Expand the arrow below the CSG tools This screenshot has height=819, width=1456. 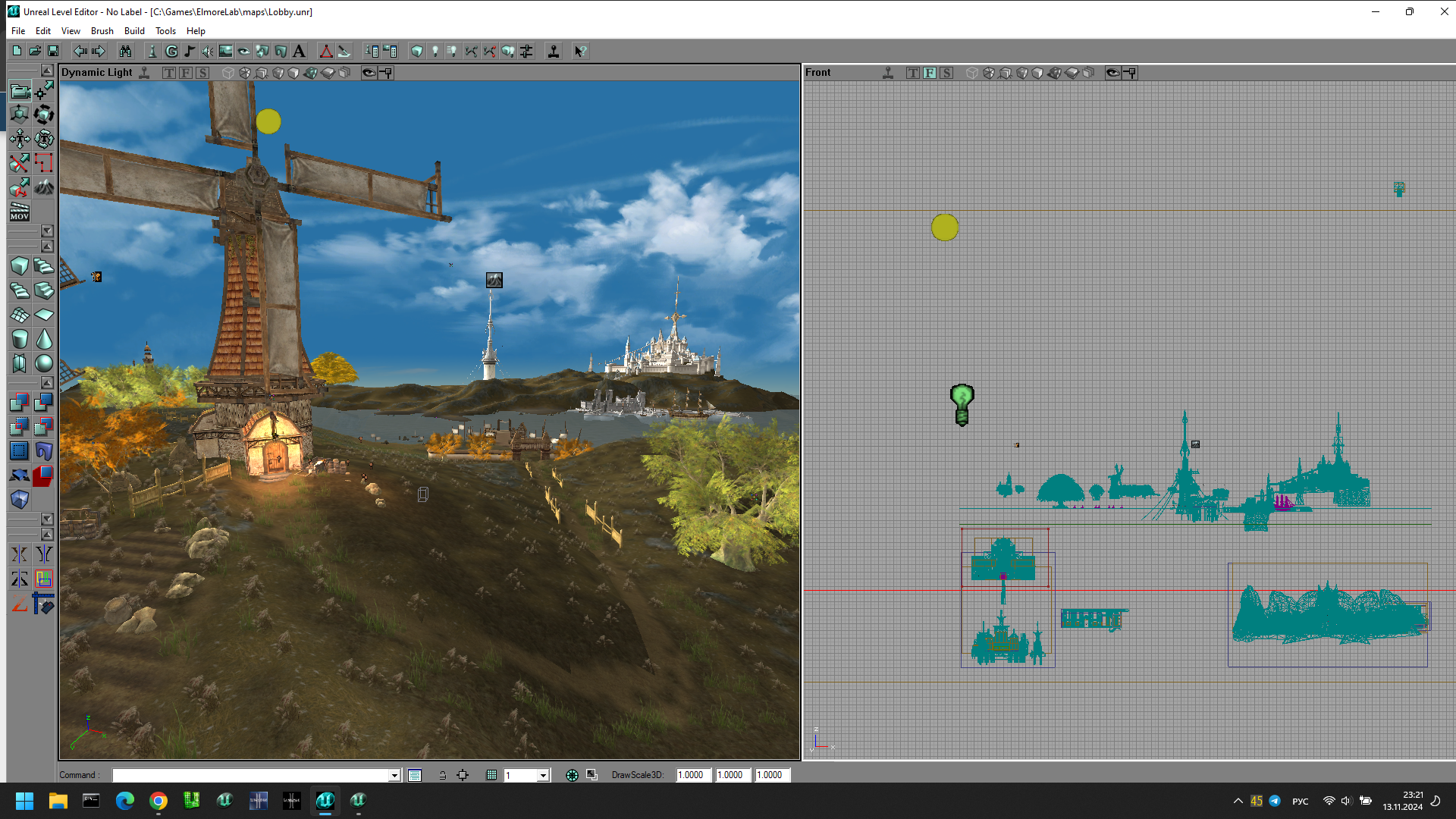pos(47,519)
